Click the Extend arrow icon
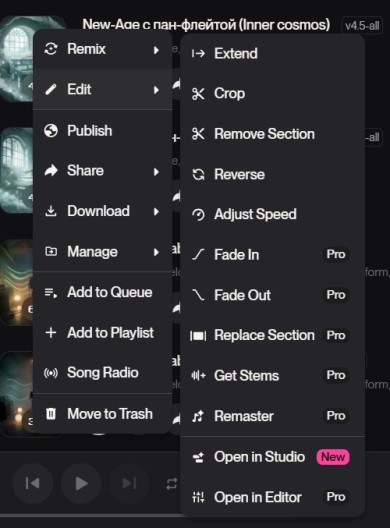This screenshot has width=390, height=528. (198, 54)
